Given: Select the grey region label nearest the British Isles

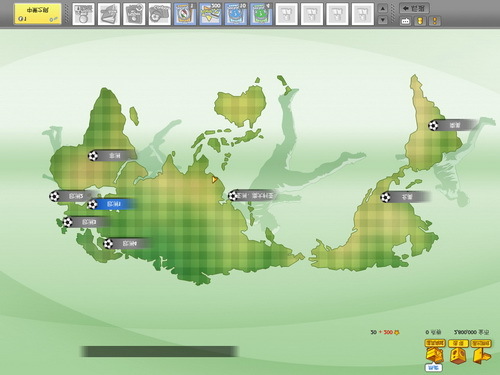Looking at the screenshot, I should point(87,222).
